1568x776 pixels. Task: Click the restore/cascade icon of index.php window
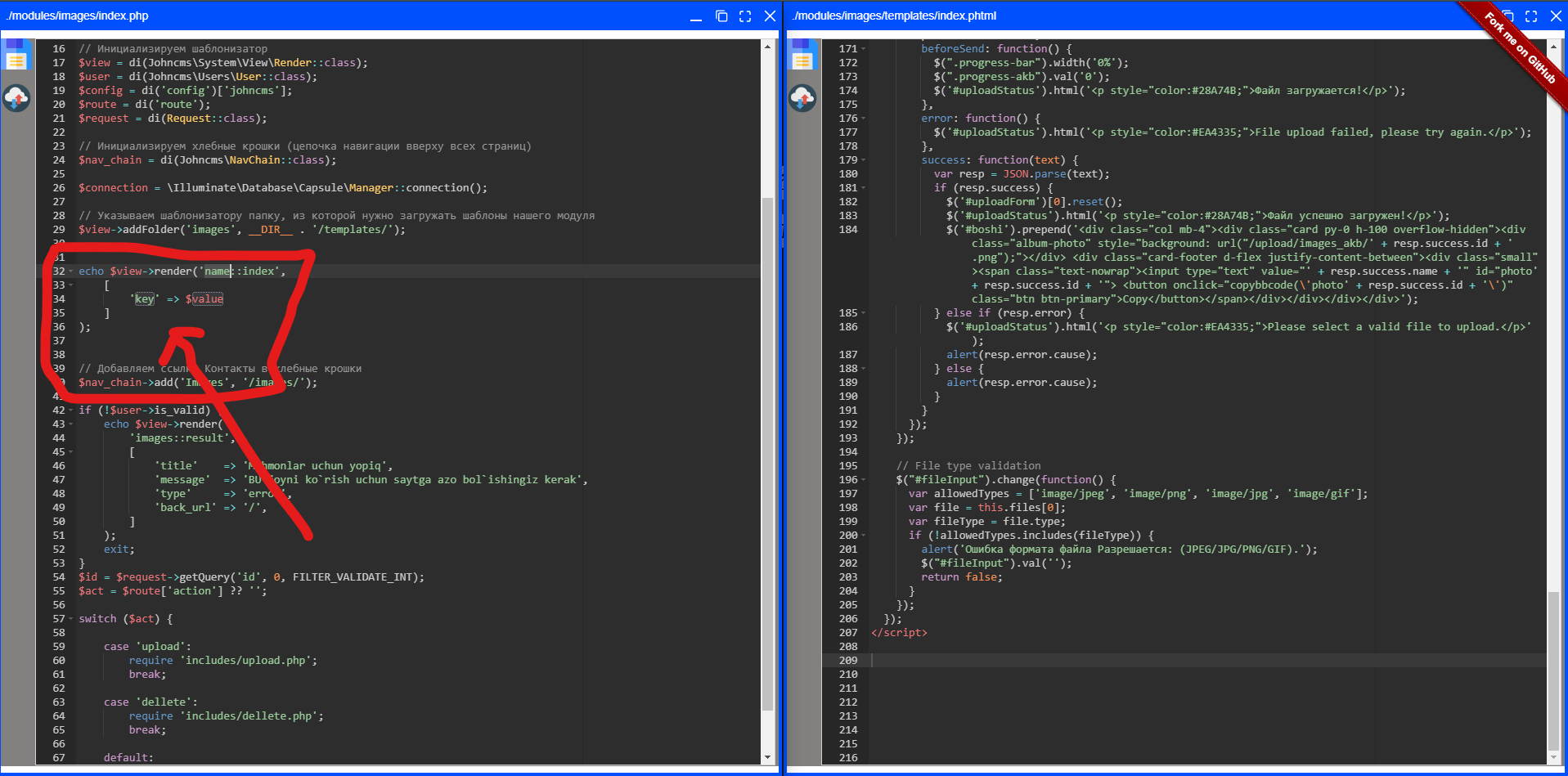tap(721, 16)
